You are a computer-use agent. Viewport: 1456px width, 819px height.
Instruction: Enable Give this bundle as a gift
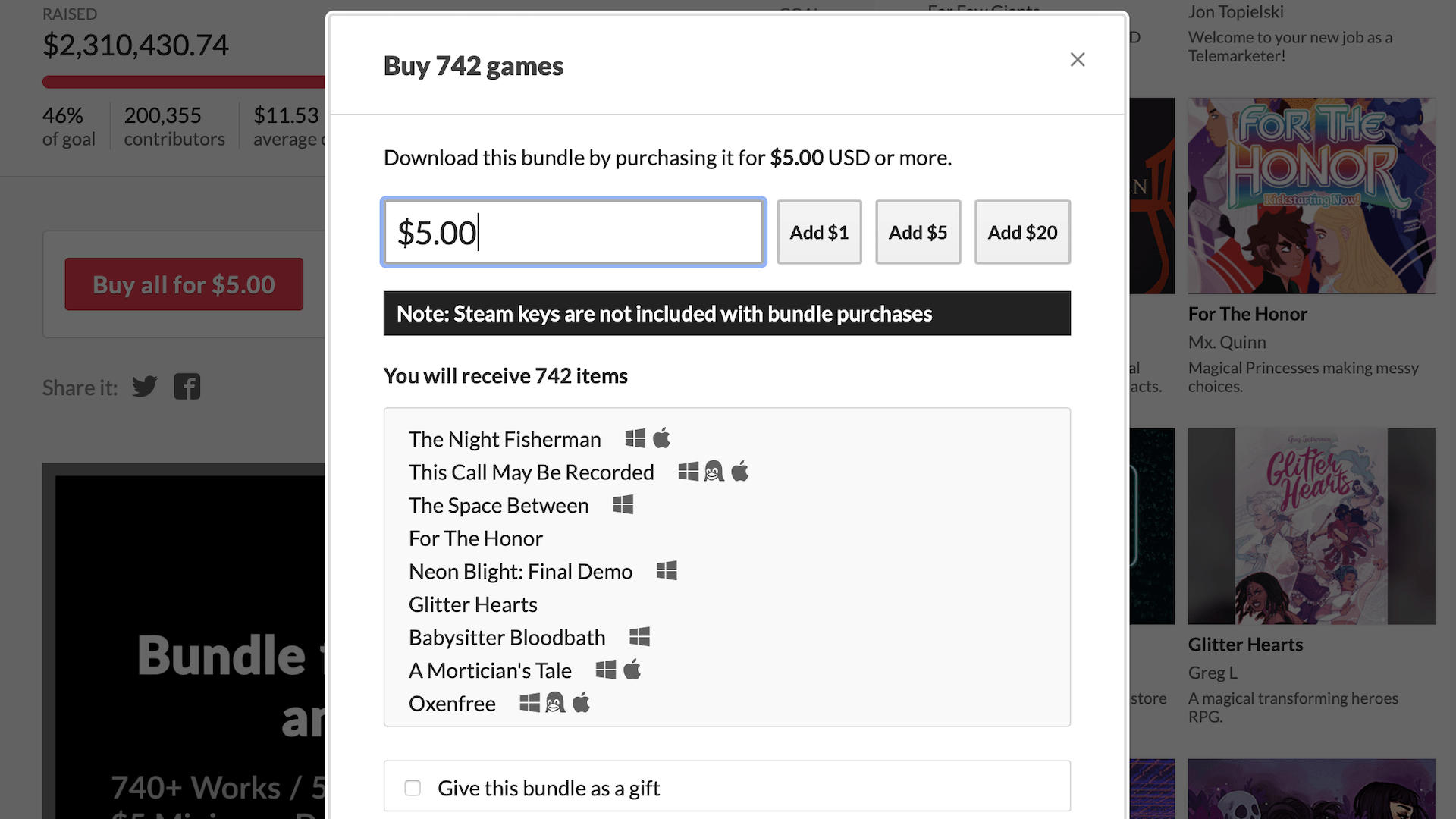tap(413, 788)
